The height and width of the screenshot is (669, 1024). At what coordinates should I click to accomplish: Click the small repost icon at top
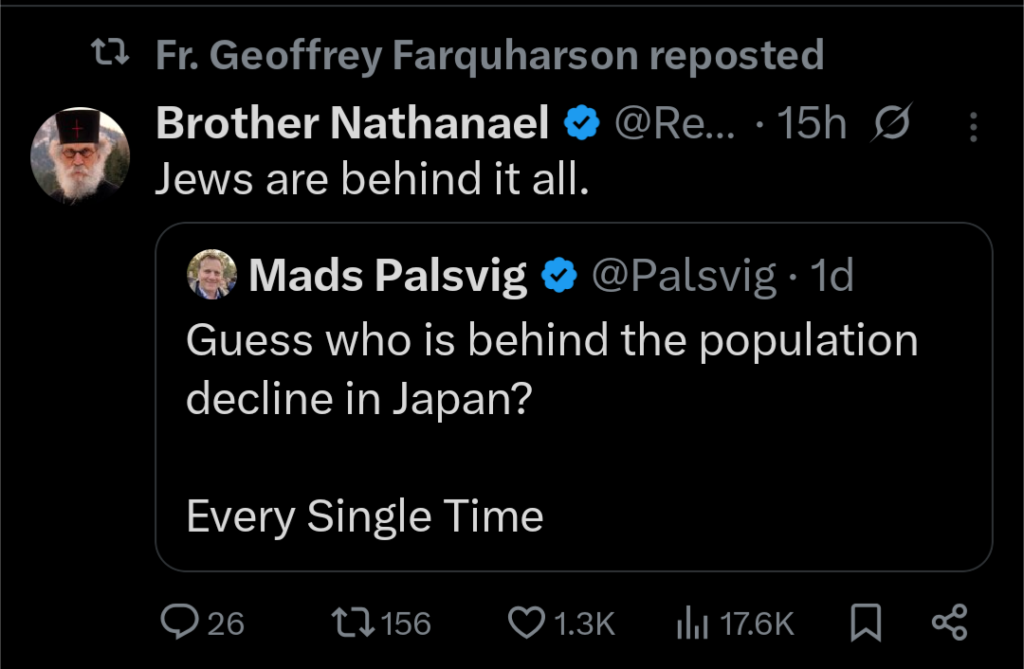106,56
